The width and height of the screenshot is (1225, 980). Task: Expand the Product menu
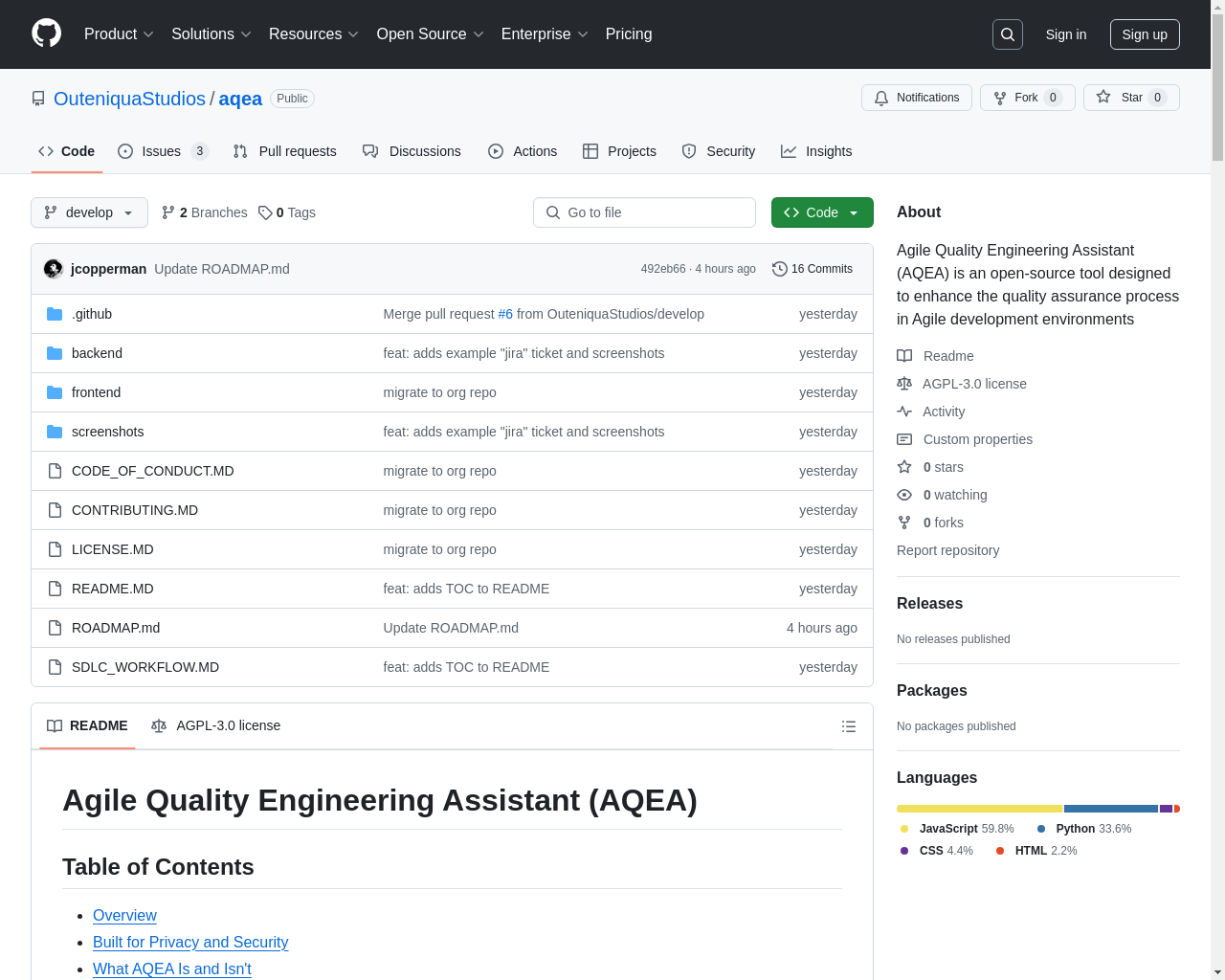point(119,34)
